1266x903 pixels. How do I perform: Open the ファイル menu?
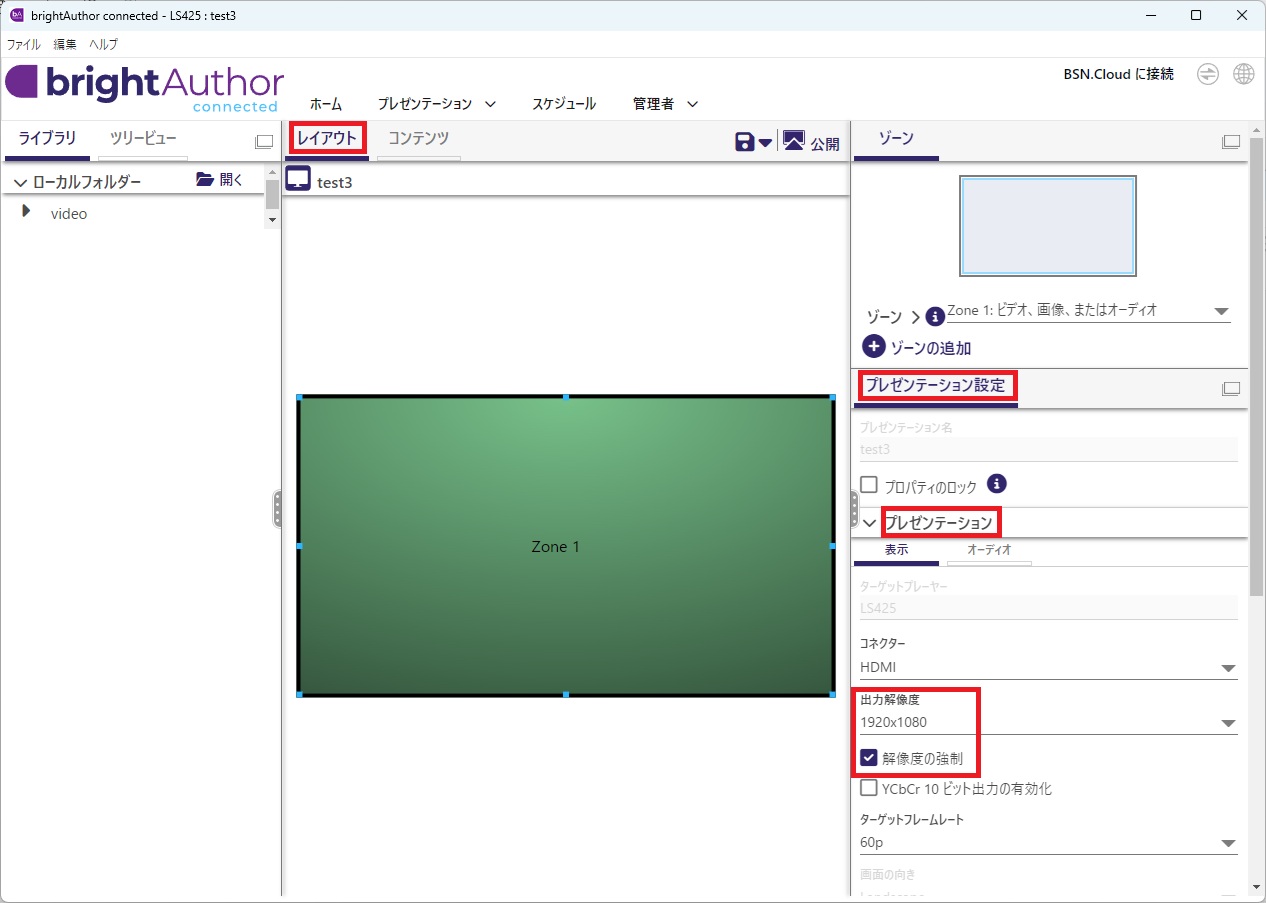tap(24, 44)
